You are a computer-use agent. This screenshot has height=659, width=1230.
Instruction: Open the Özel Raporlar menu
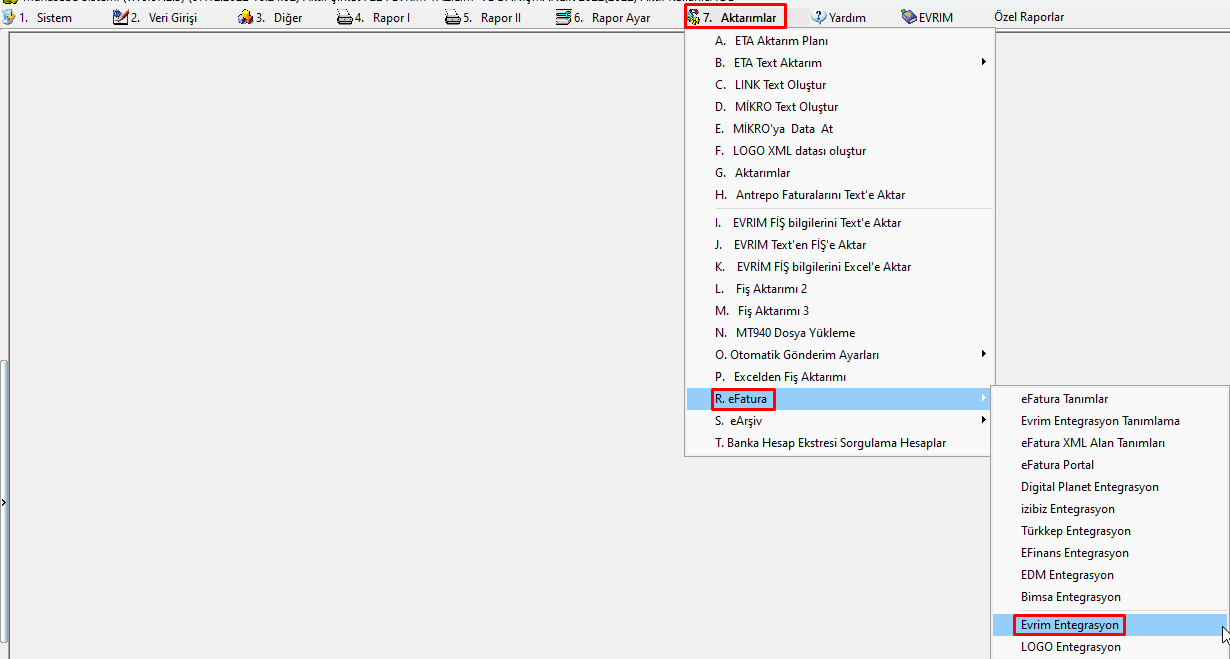(1028, 18)
